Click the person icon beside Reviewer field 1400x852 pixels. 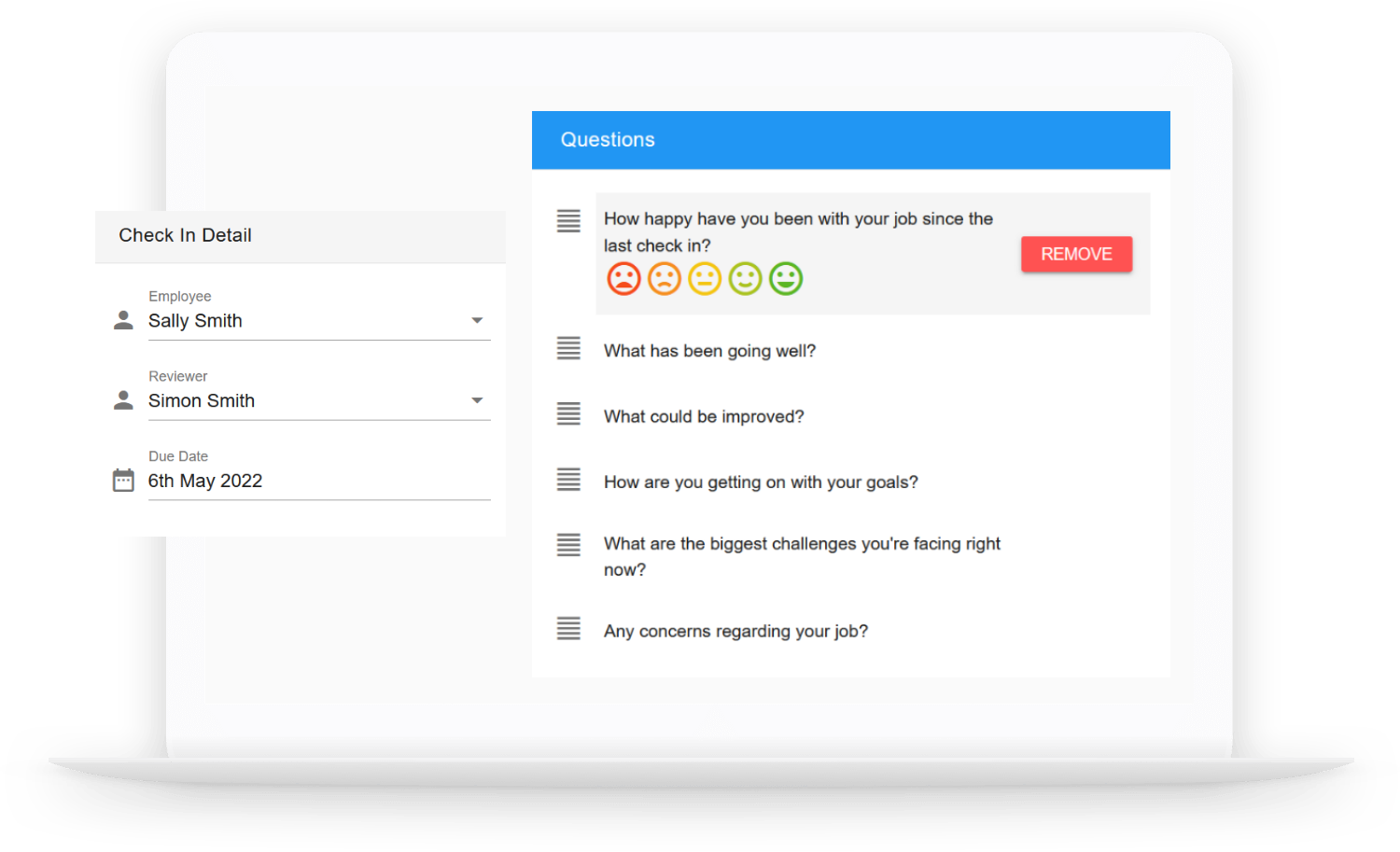coord(122,399)
